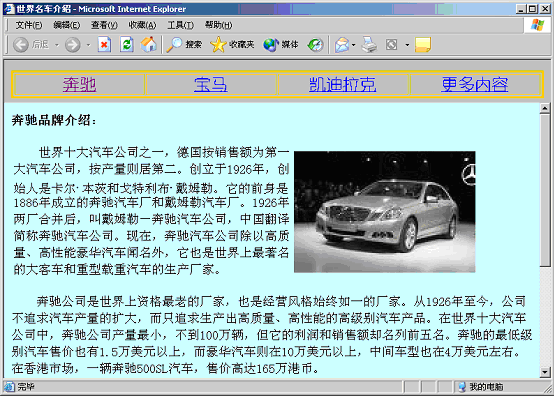Open the Favorites (收藏夹) star button

232,45
